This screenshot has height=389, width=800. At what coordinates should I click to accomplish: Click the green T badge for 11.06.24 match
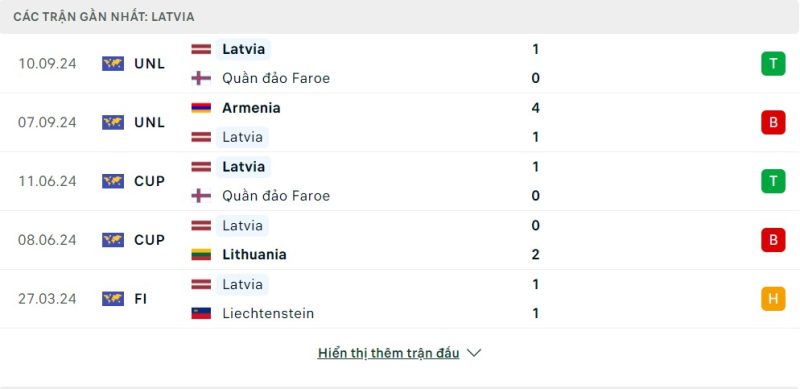click(773, 181)
